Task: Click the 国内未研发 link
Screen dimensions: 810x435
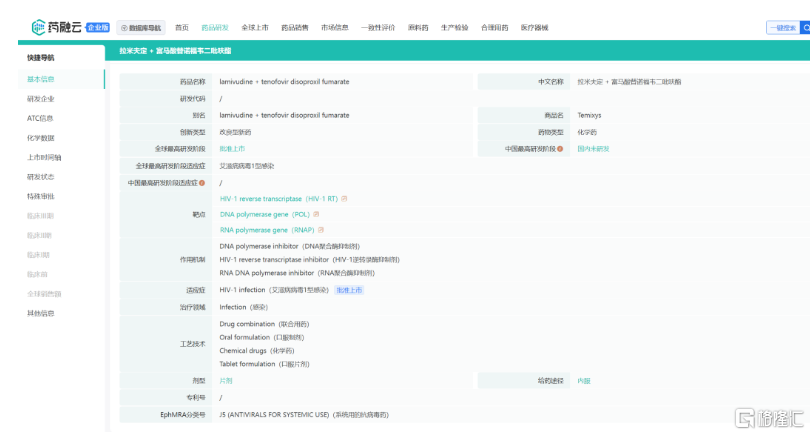Action: [x=593, y=149]
